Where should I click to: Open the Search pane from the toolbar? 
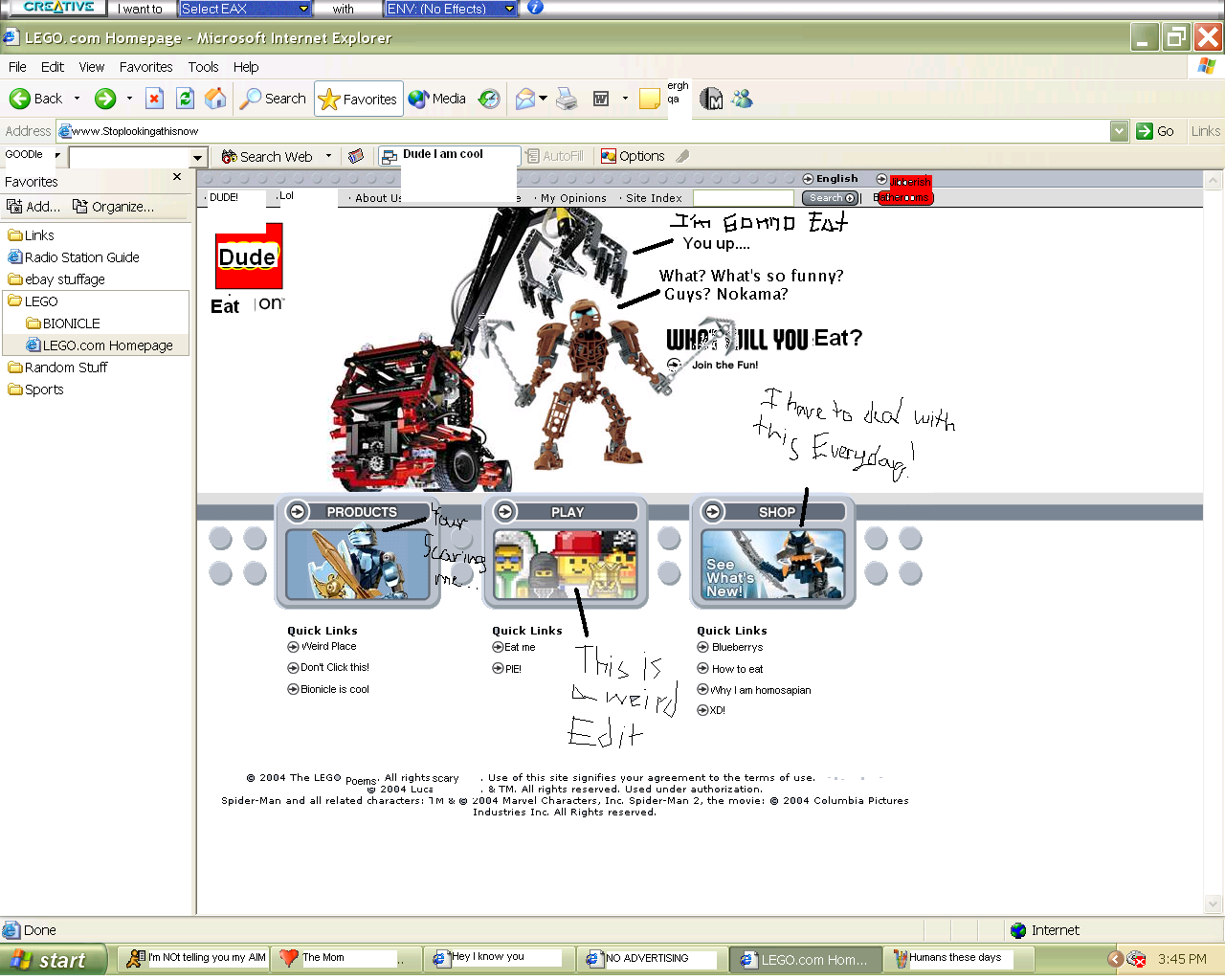pyautogui.click(x=273, y=99)
